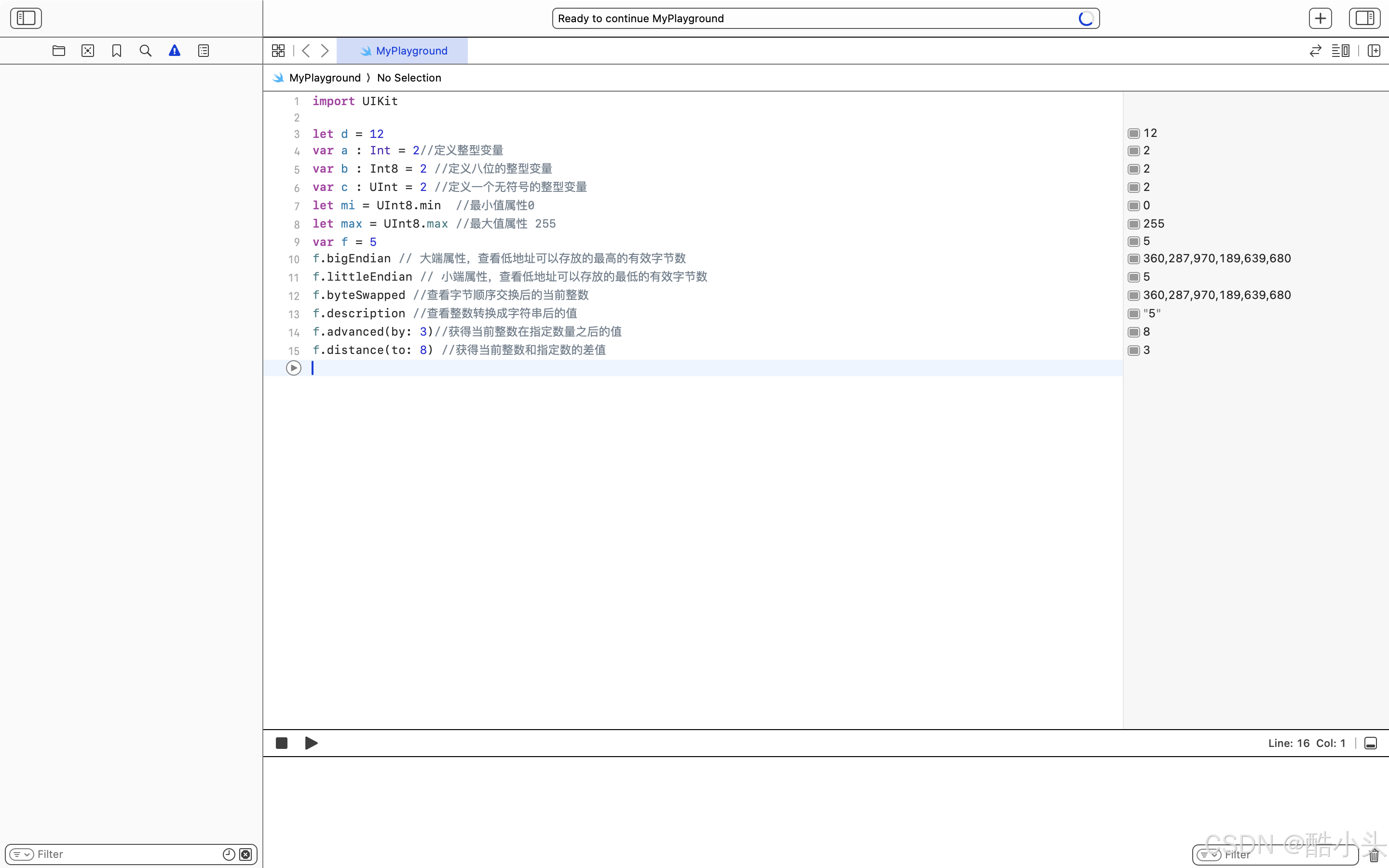Screen dimensions: 1389x868
Task: Add an editor on the right
Action: pyautogui.click(x=1374, y=51)
